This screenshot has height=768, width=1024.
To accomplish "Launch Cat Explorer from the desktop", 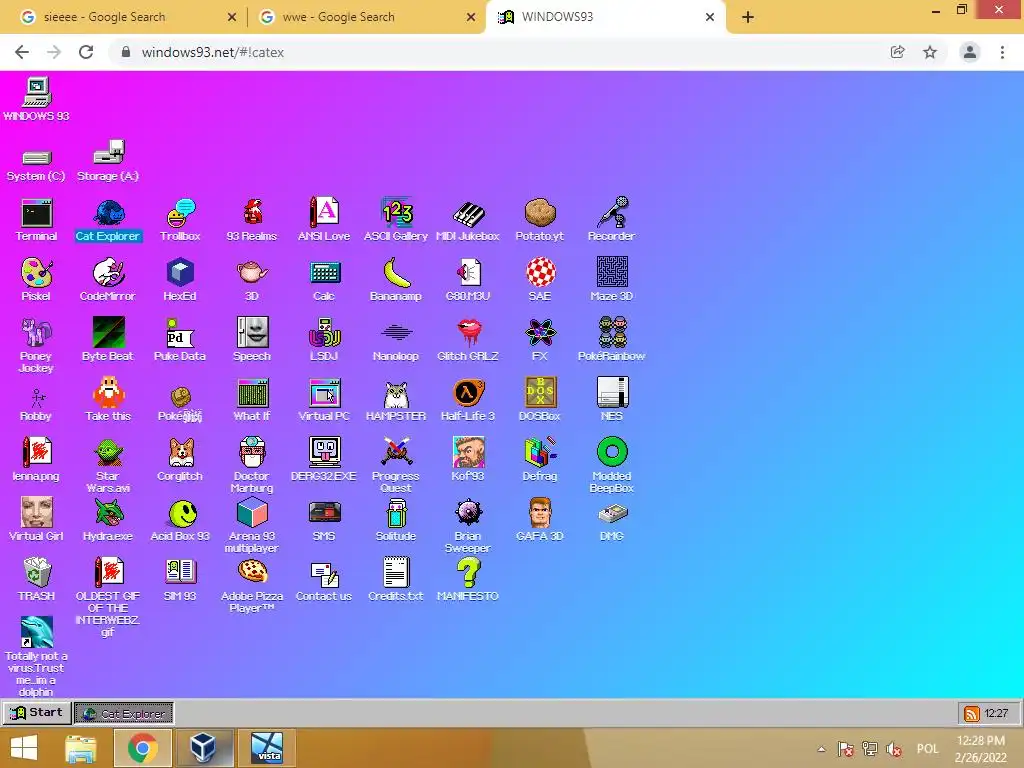I will click(x=108, y=219).
